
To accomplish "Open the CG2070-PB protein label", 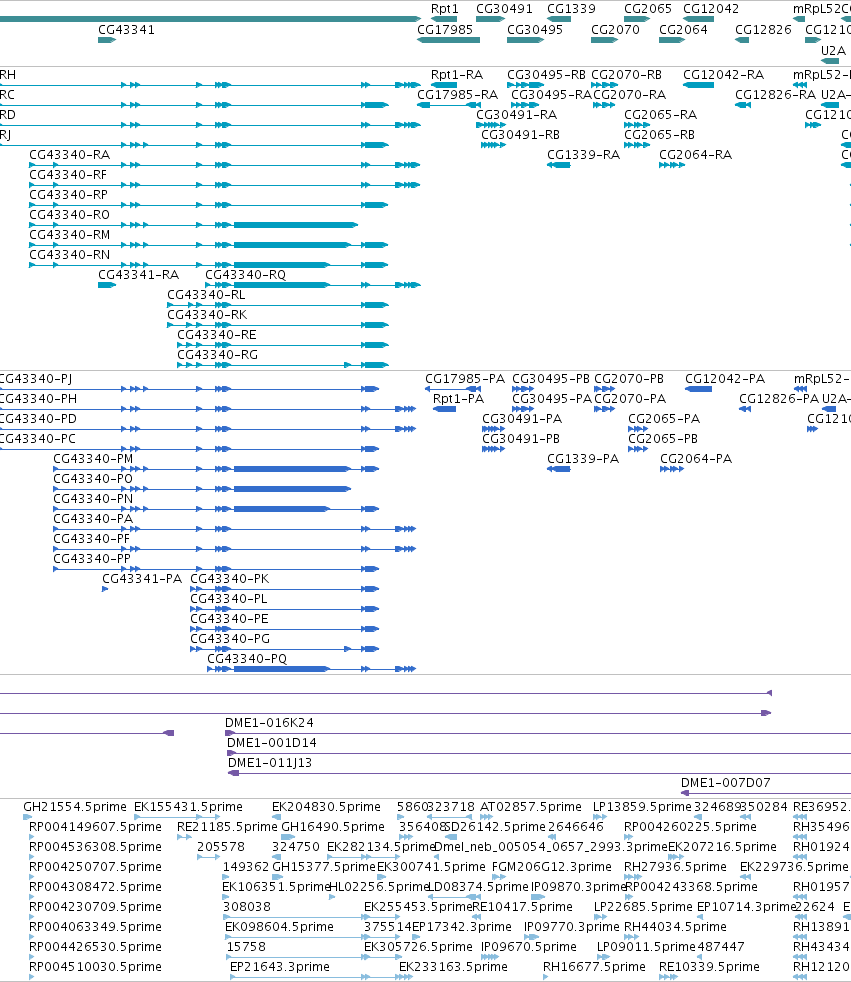I will coord(629,379).
